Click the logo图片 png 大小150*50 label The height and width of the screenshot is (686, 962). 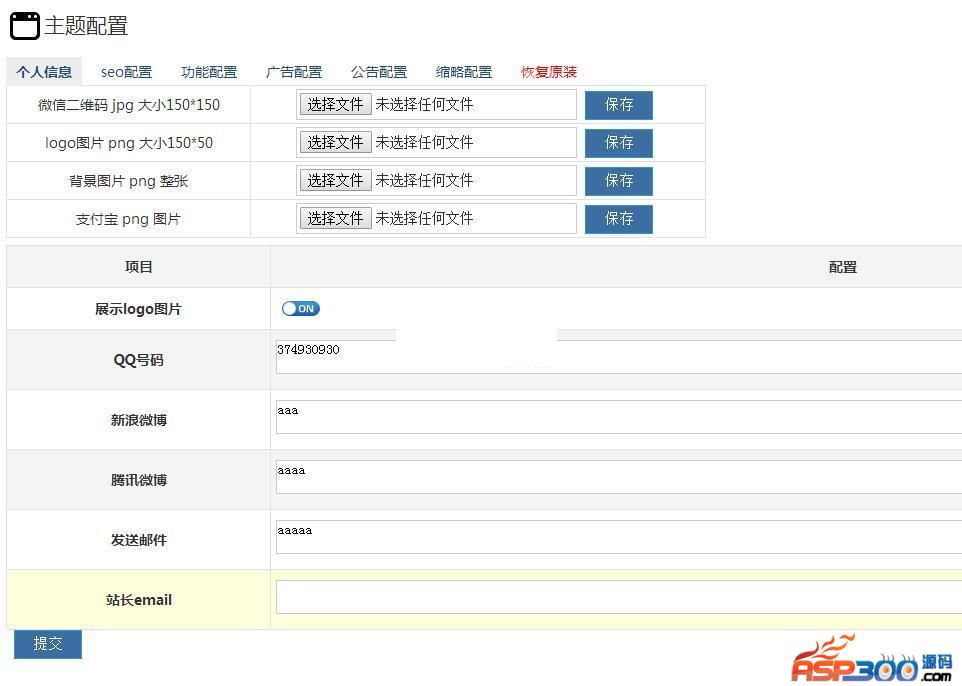coord(129,143)
